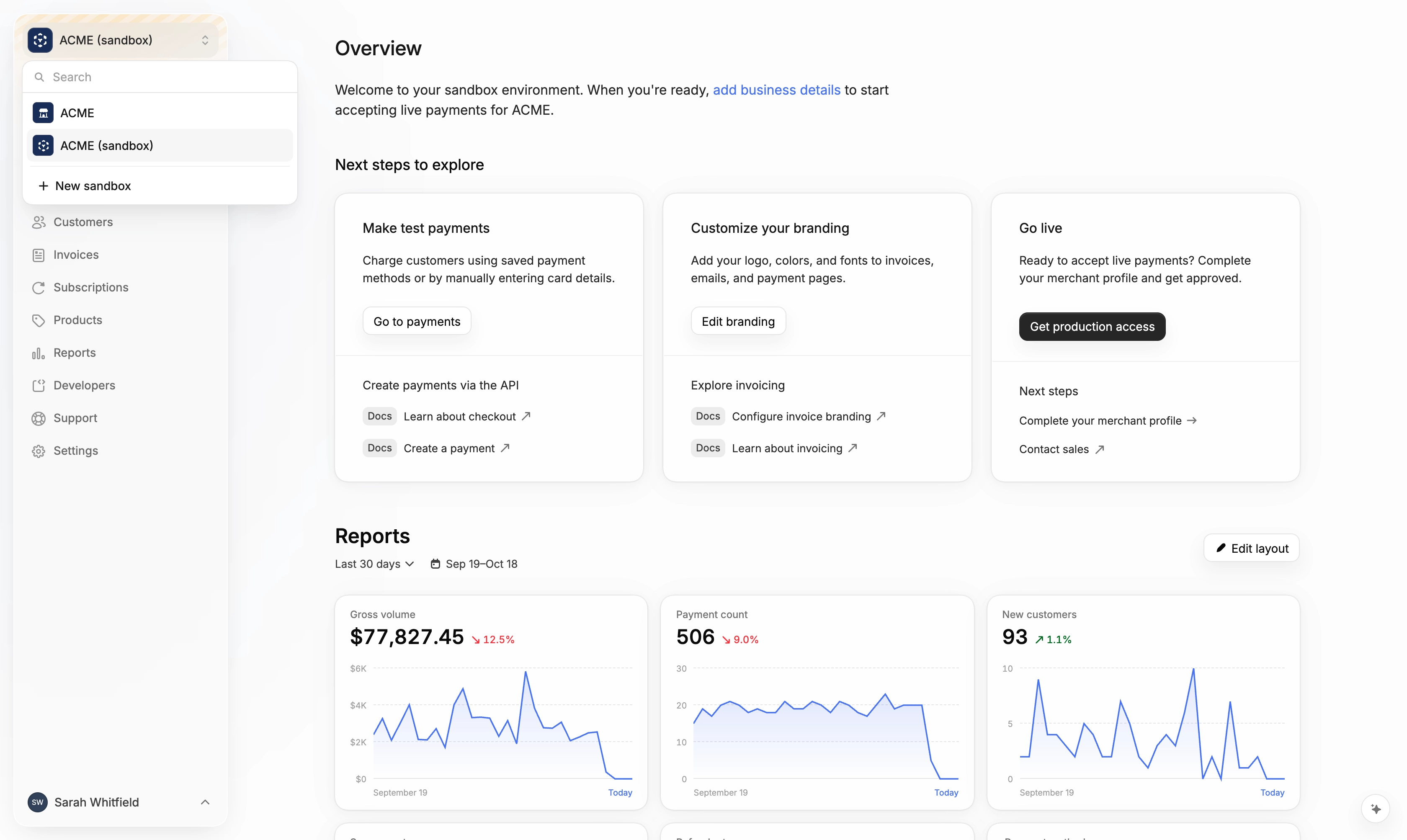Collapse the ACME (sandbox) account switcher

(121, 40)
